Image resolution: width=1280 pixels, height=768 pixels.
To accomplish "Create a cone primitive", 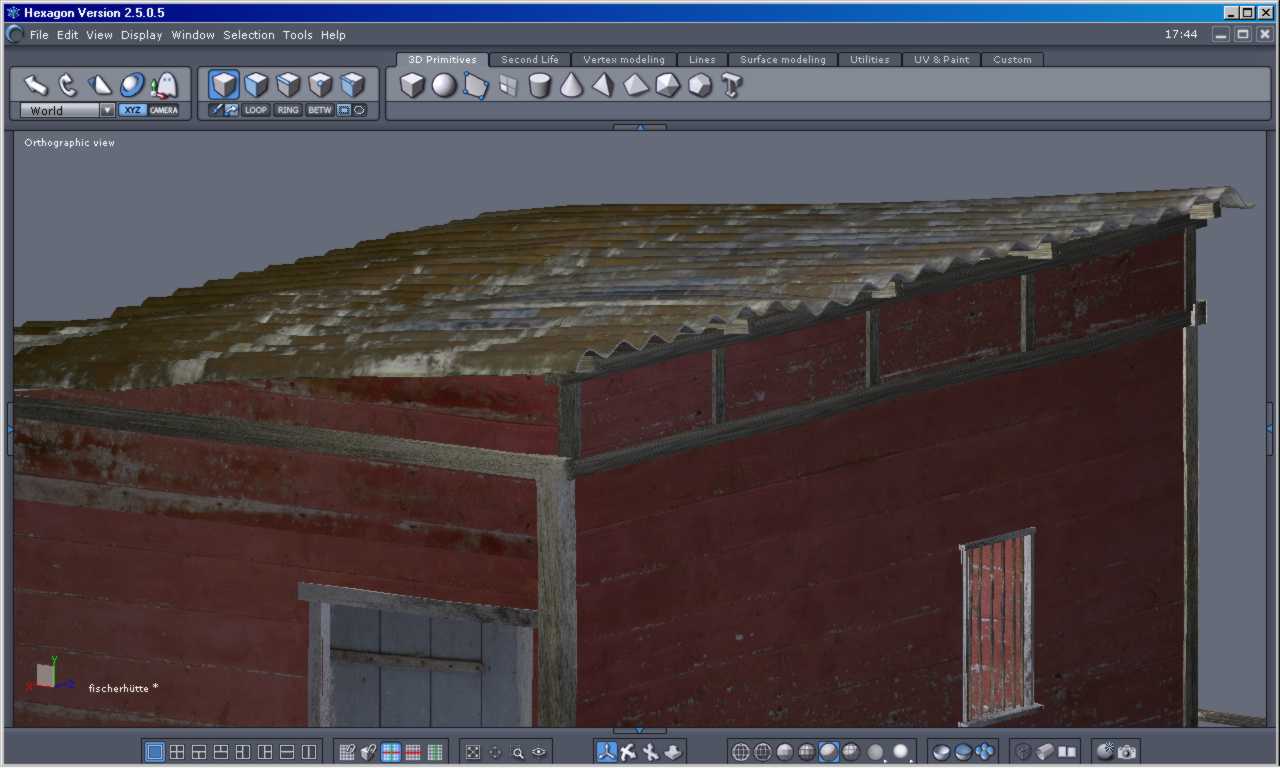I will 571,86.
